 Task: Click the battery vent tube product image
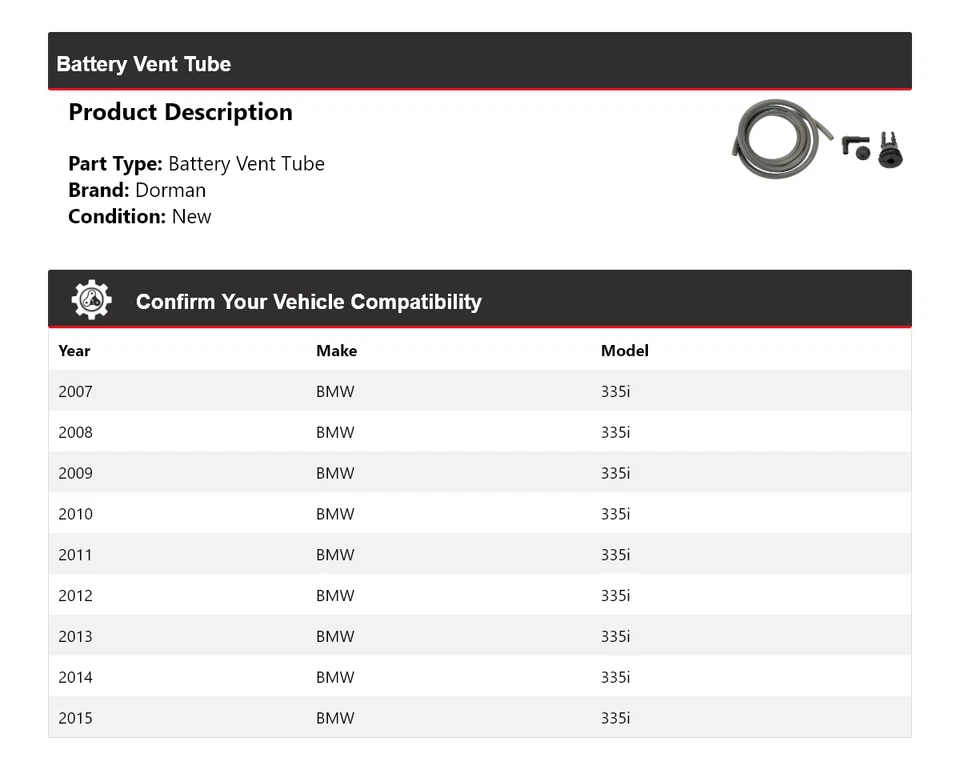pyautogui.click(x=818, y=140)
